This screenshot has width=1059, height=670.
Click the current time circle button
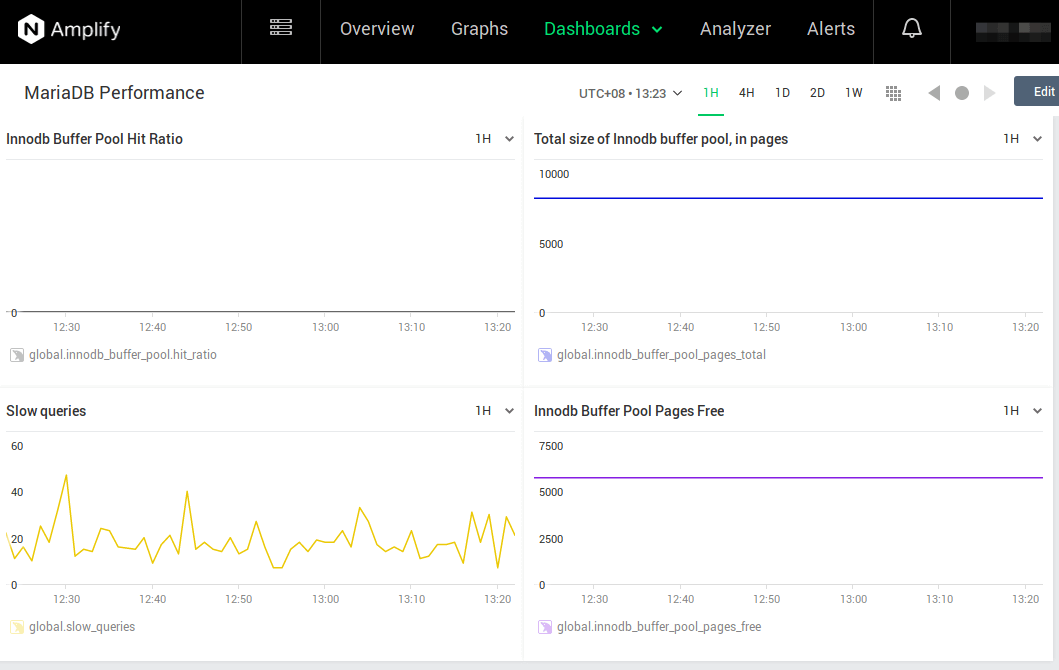(962, 93)
